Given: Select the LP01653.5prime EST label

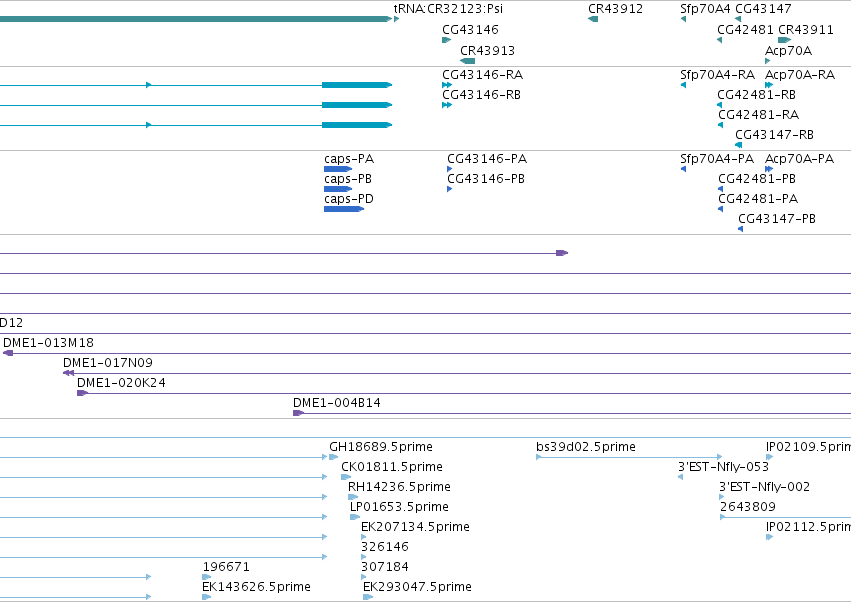Looking at the screenshot, I should point(399,507).
